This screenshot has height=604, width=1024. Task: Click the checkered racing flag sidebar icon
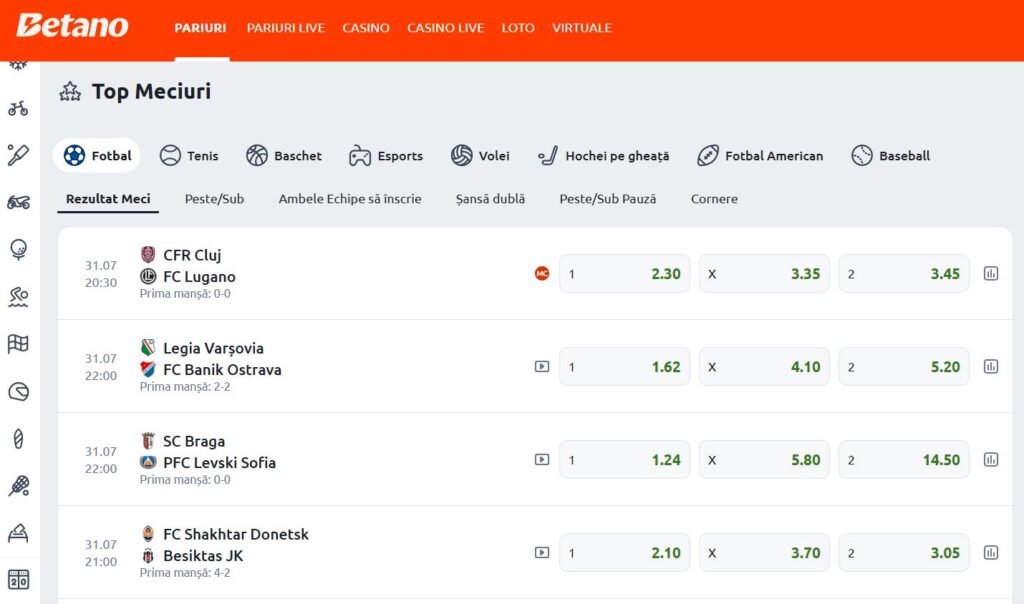click(x=18, y=344)
